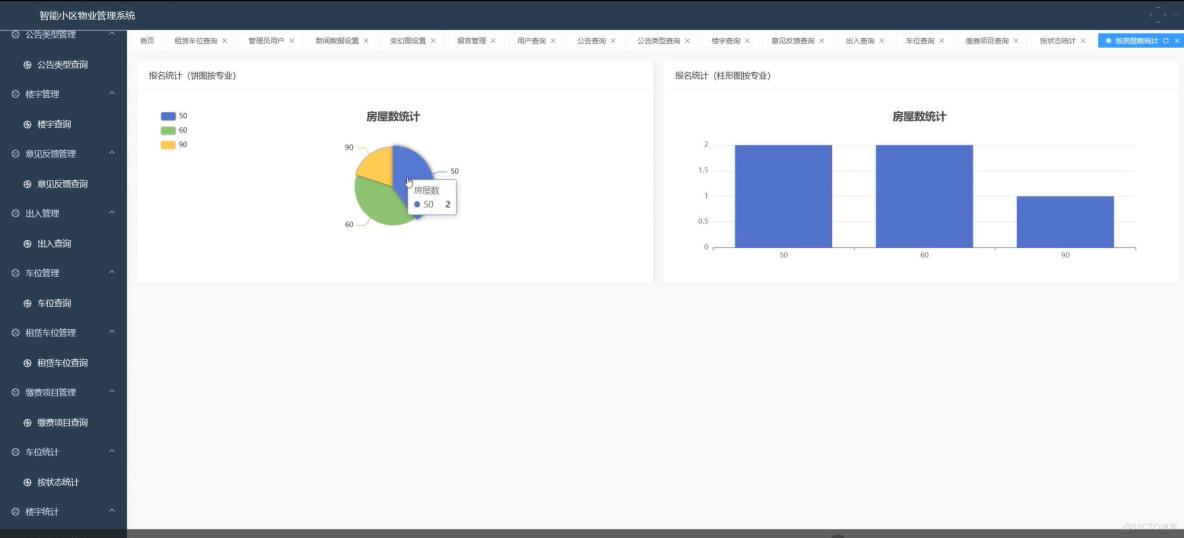This screenshot has height=538, width=1184.
Task: Close the 变幻图设置 tab
Action: [x=433, y=41]
